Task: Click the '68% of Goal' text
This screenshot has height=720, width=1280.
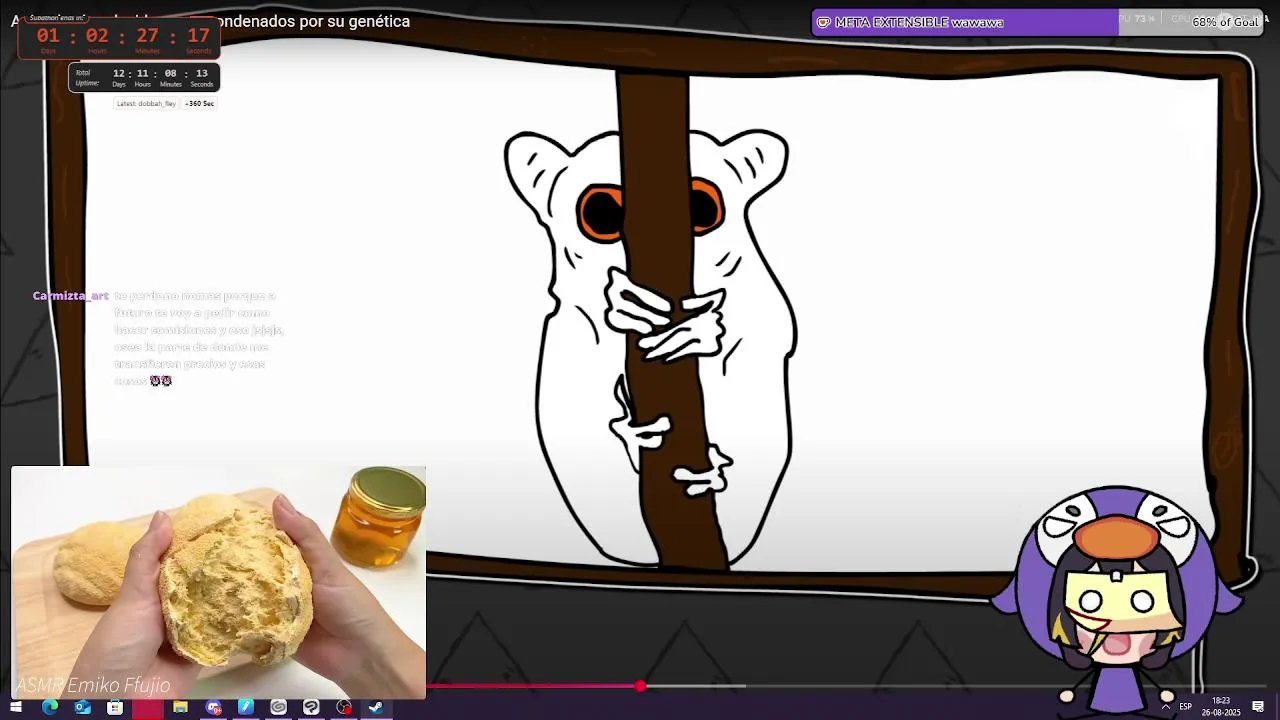Action: (x=1225, y=22)
